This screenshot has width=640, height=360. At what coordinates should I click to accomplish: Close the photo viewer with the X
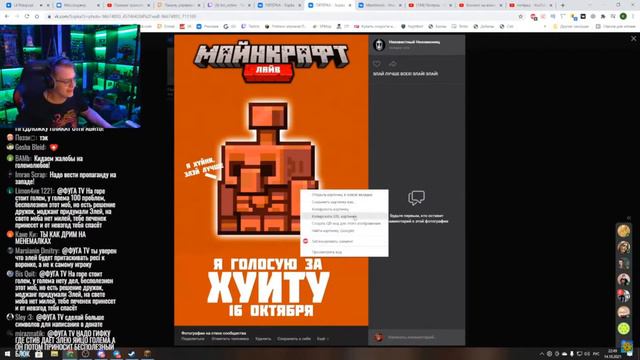(633, 38)
